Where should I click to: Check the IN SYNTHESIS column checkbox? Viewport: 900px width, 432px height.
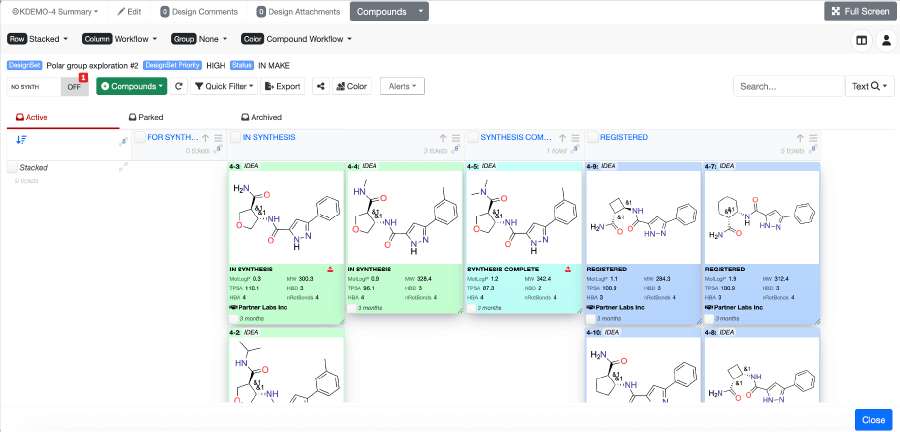coord(235,137)
